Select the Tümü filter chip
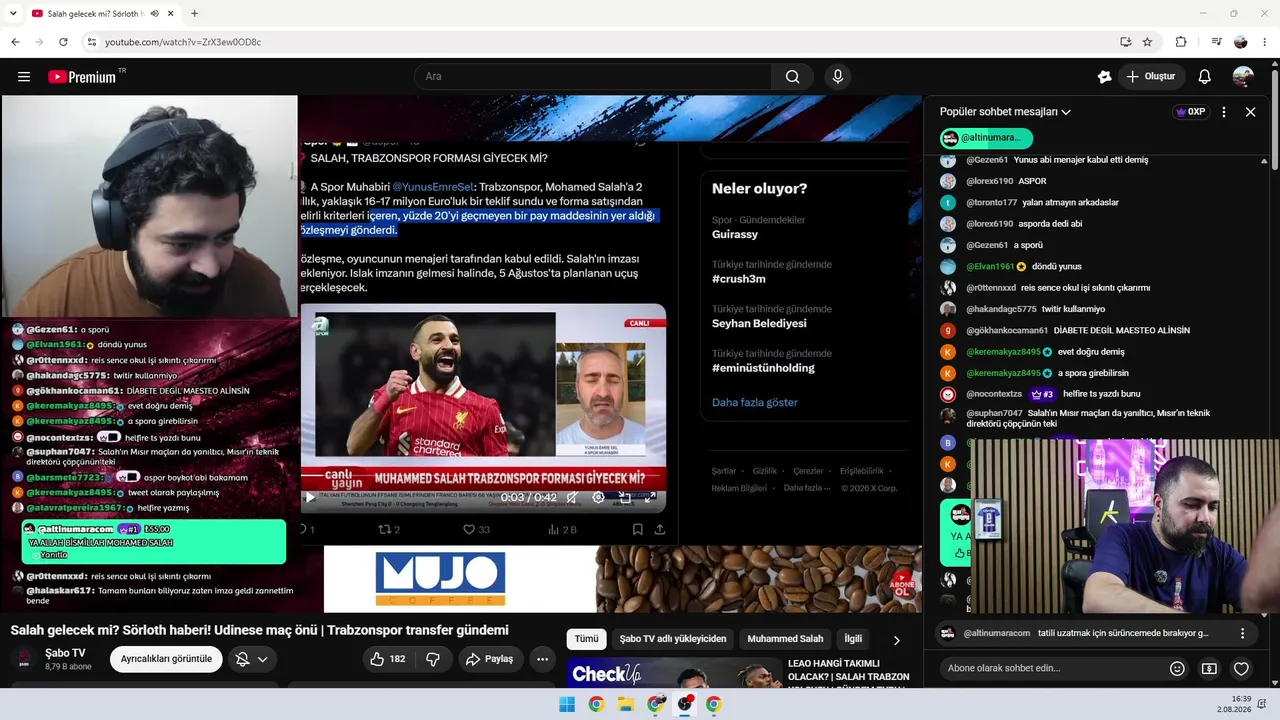1280x720 pixels. click(586, 639)
